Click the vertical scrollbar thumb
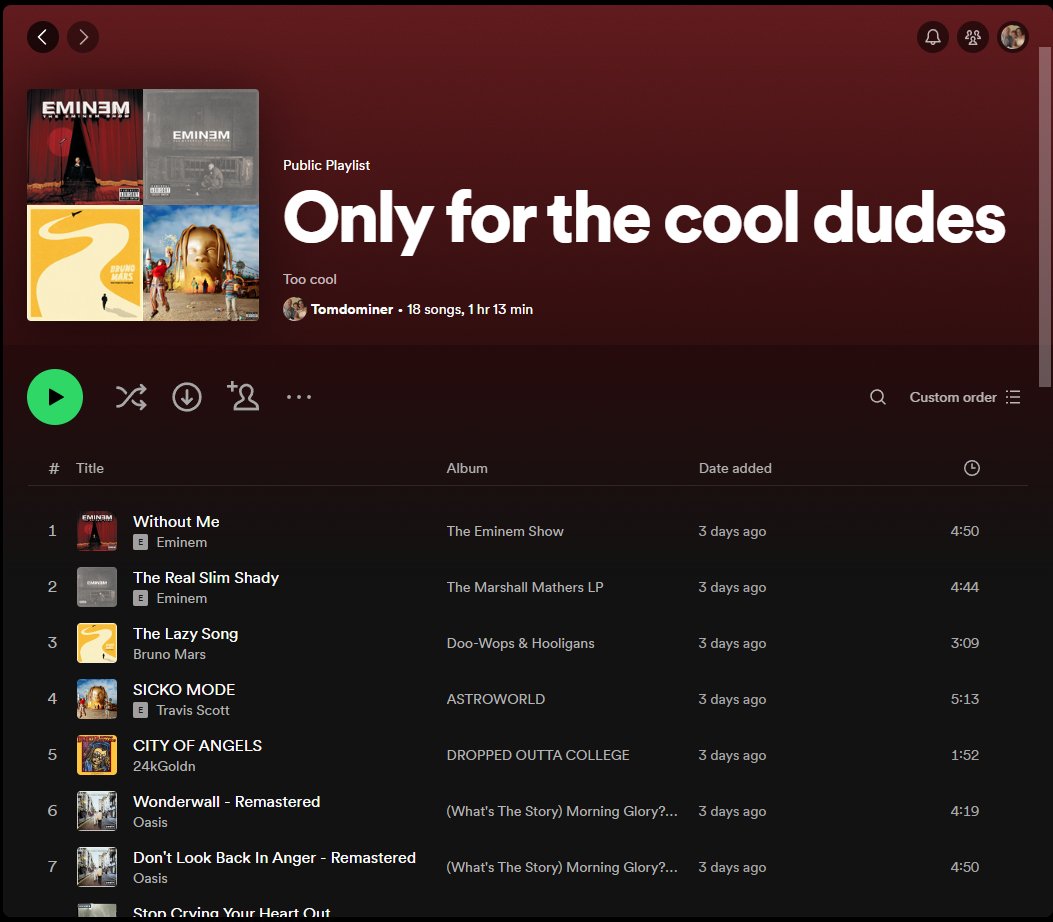1053x922 pixels. click(1044, 216)
